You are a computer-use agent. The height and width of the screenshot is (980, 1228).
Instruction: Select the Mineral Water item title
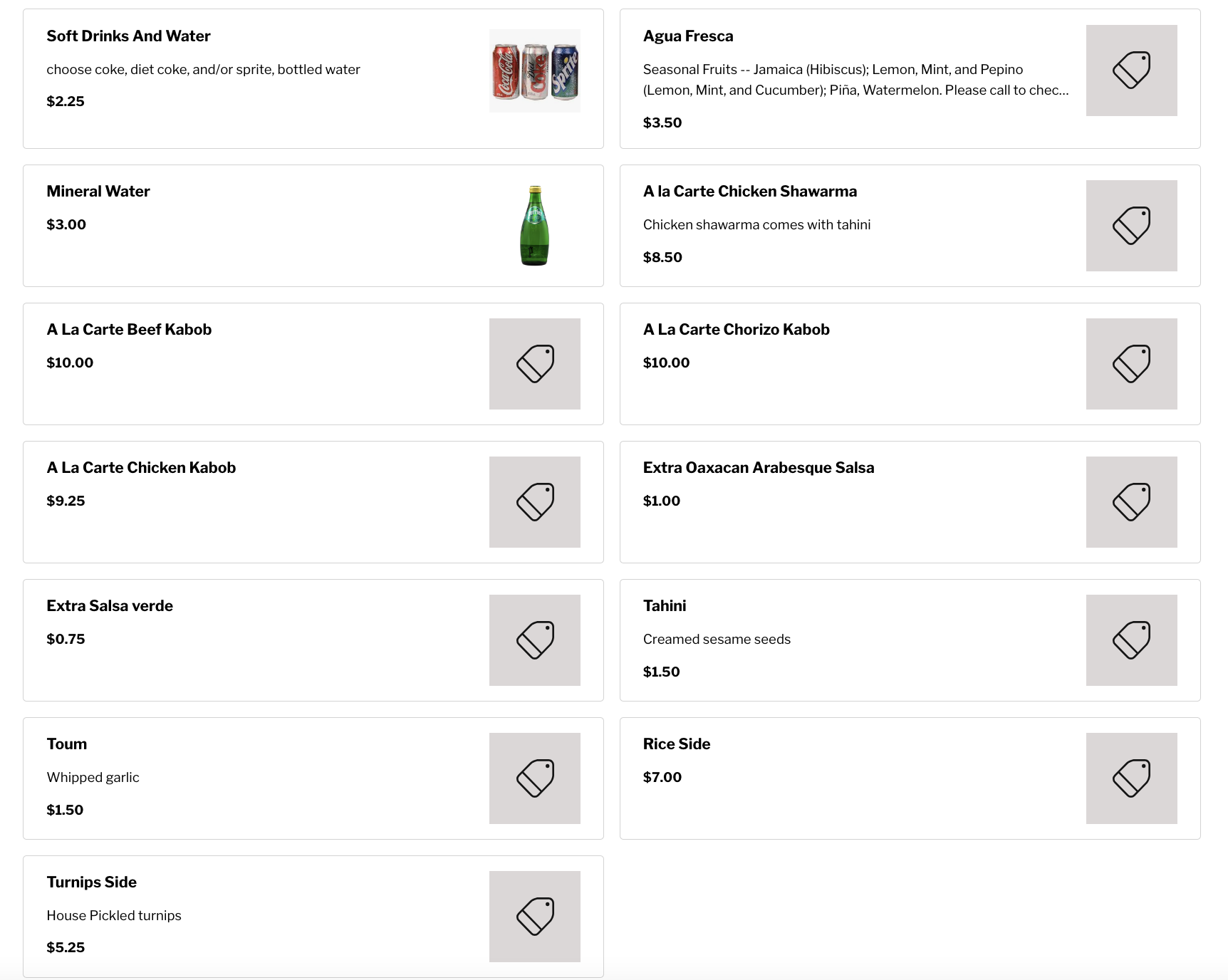coord(98,192)
